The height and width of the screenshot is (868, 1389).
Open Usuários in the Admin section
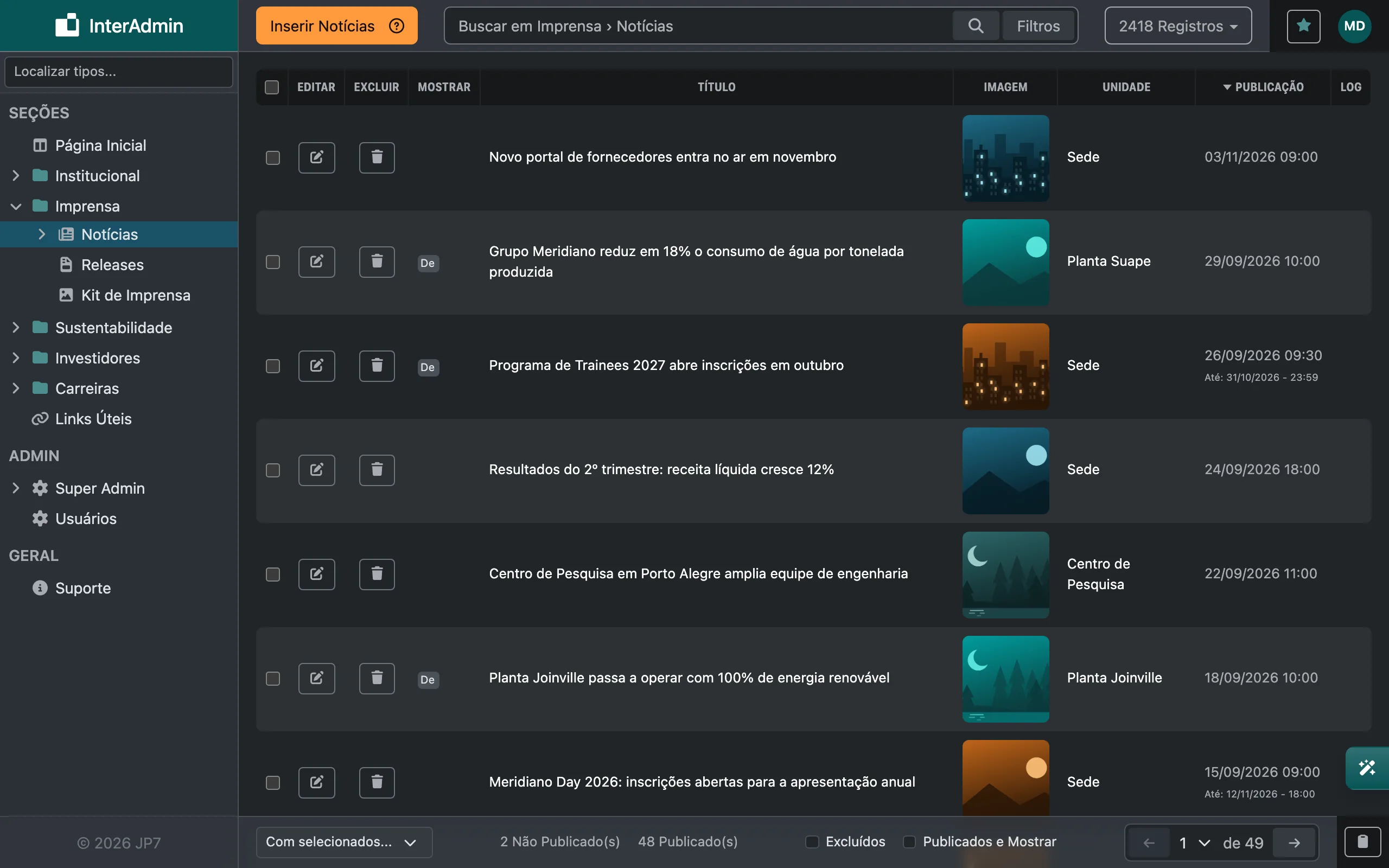click(86, 519)
